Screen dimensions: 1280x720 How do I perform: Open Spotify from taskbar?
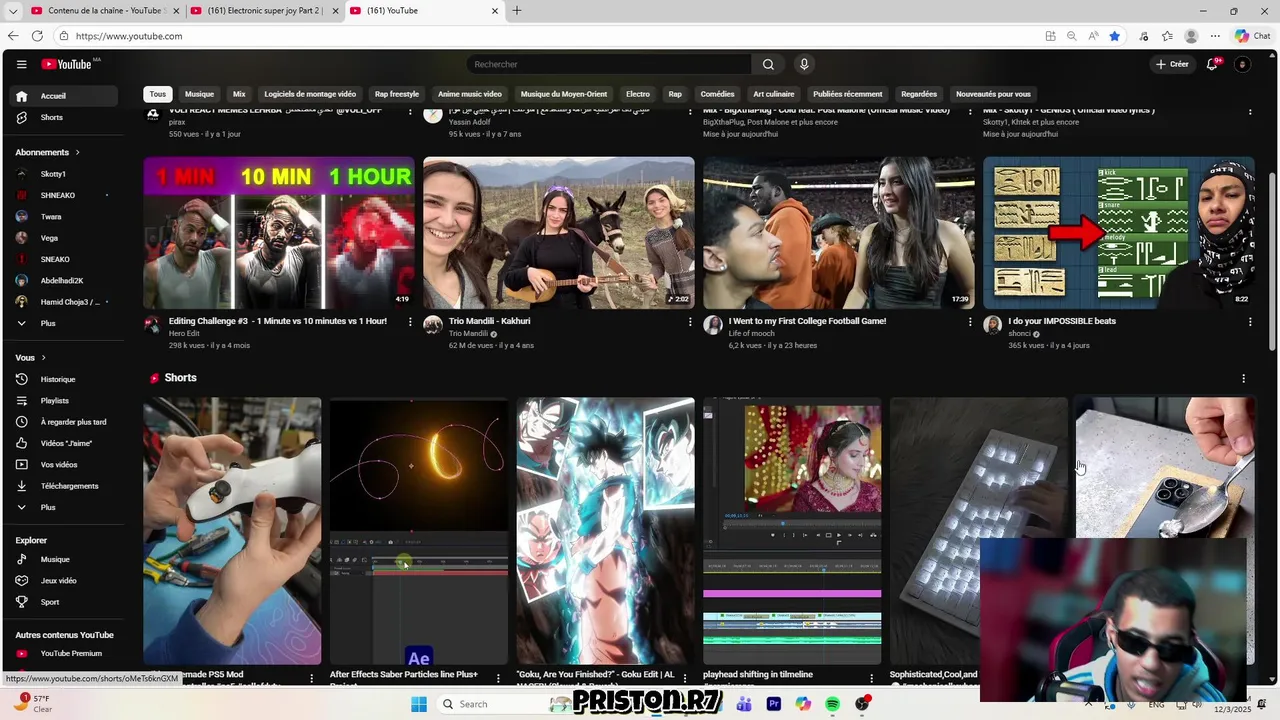click(832, 704)
